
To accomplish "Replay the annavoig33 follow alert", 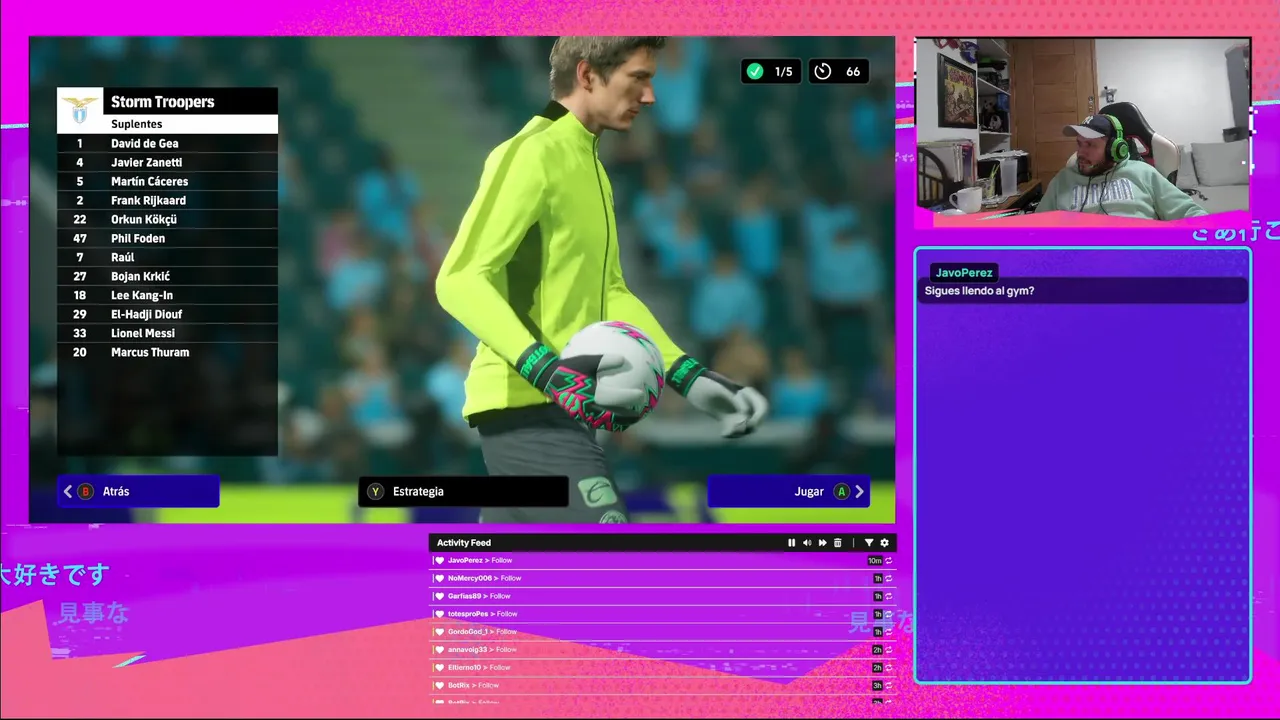I will (888, 650).
